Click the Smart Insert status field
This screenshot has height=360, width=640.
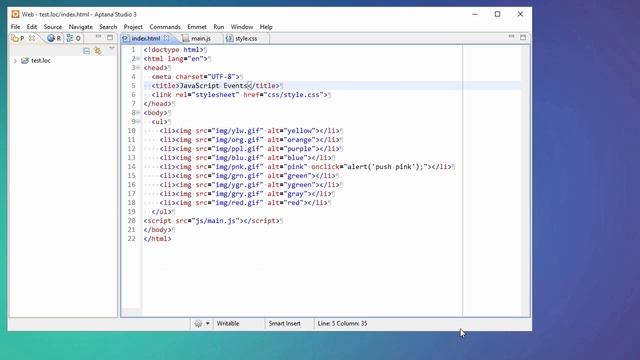click(284, 324)
